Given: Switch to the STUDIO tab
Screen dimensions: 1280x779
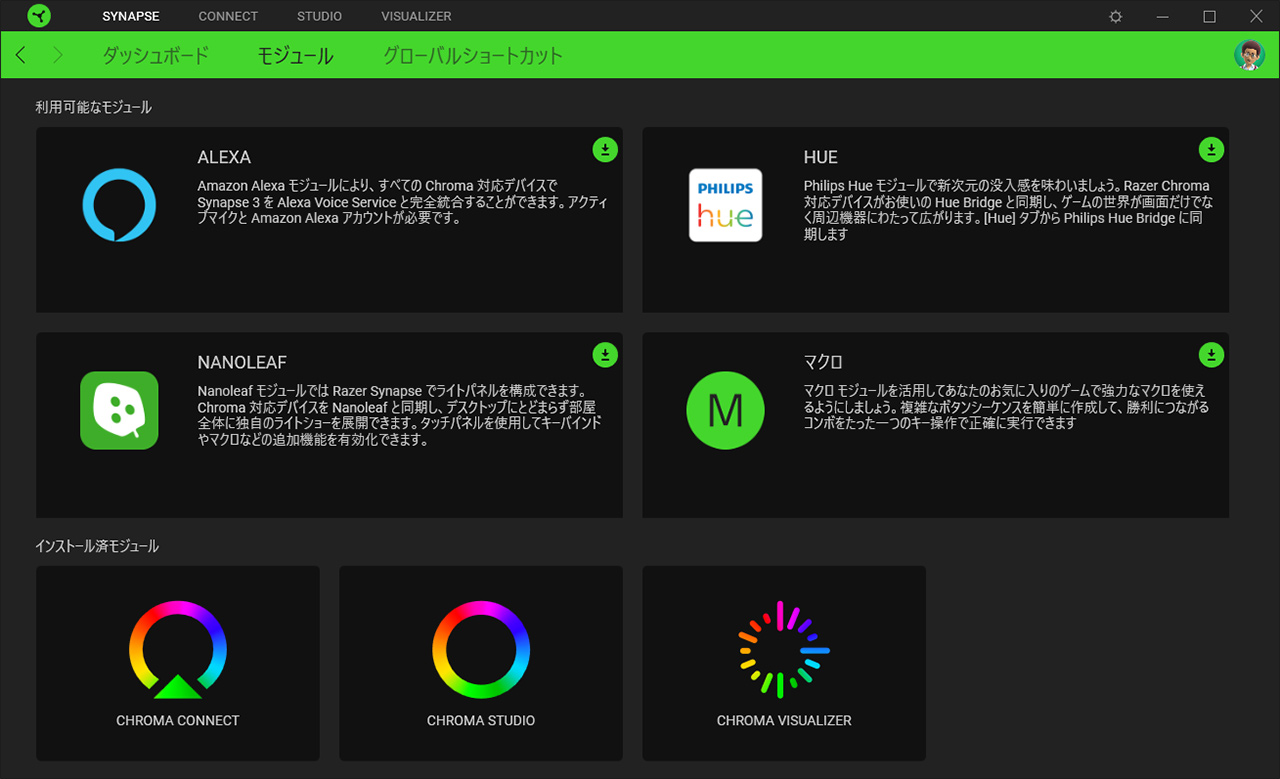Looking at the screenshot, I should 319,16.
